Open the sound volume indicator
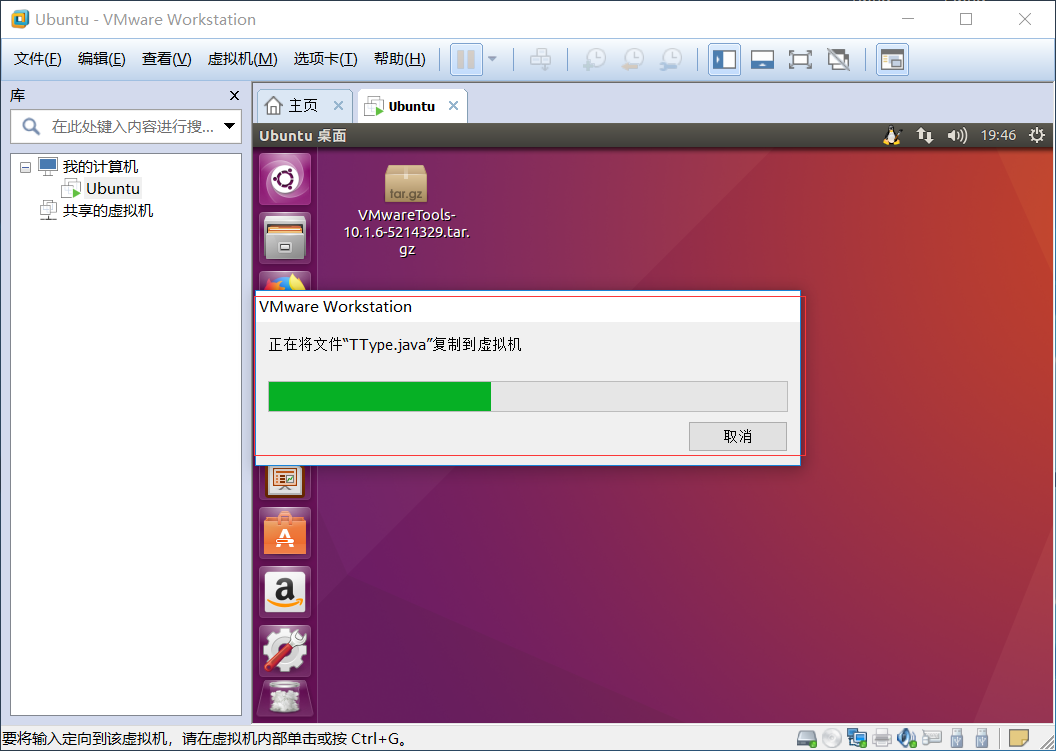1056x751 pixels. (957, 135)
